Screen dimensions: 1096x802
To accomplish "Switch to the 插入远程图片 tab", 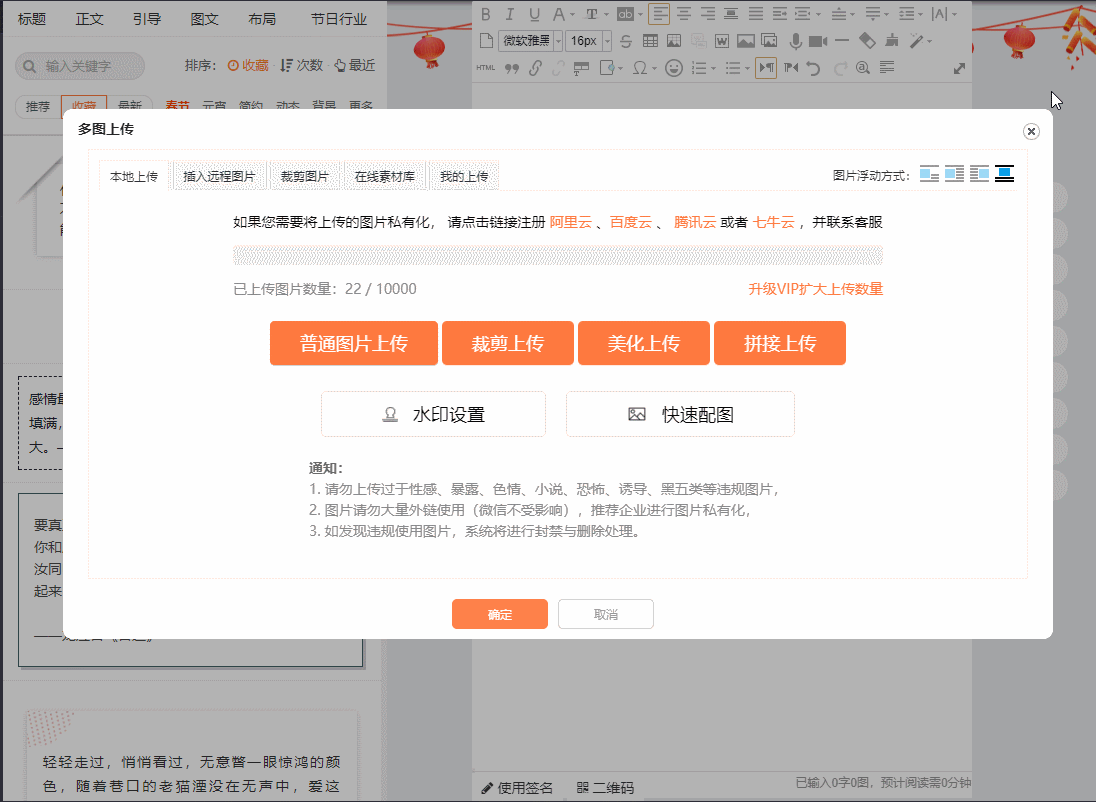I will (x=219, y=176).
